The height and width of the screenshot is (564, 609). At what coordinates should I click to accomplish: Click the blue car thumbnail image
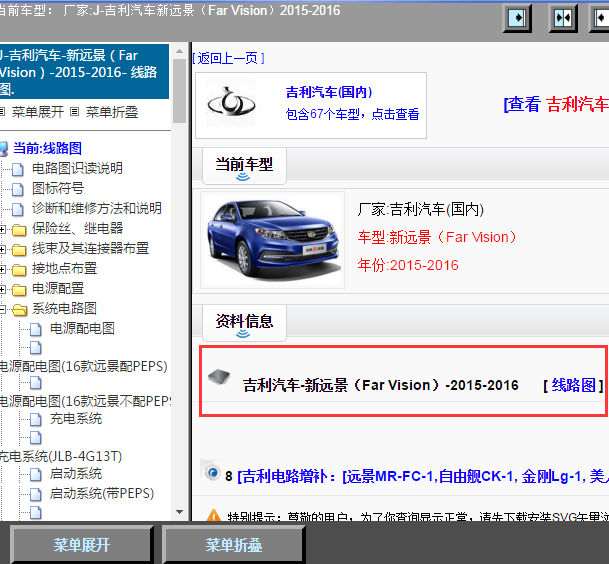pos(272,240)
